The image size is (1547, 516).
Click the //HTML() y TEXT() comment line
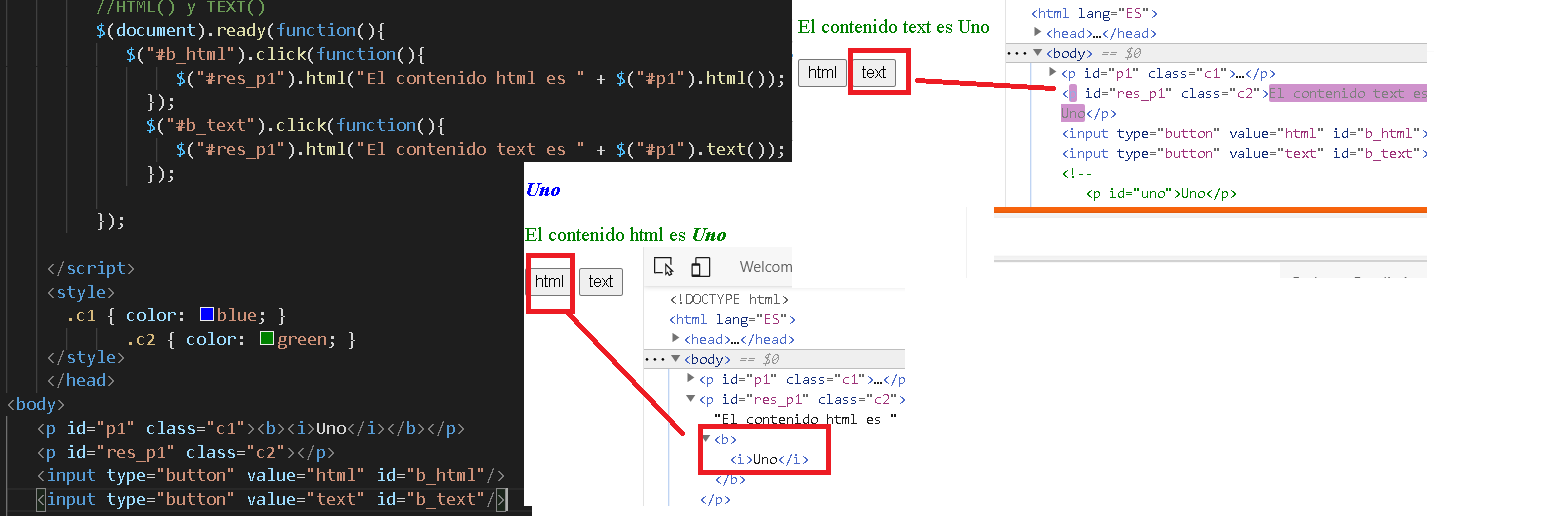181,6
